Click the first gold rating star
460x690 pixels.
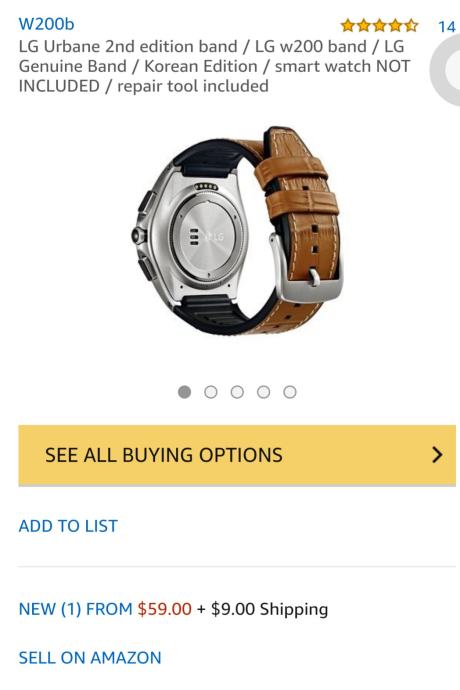tap(348, 26)
